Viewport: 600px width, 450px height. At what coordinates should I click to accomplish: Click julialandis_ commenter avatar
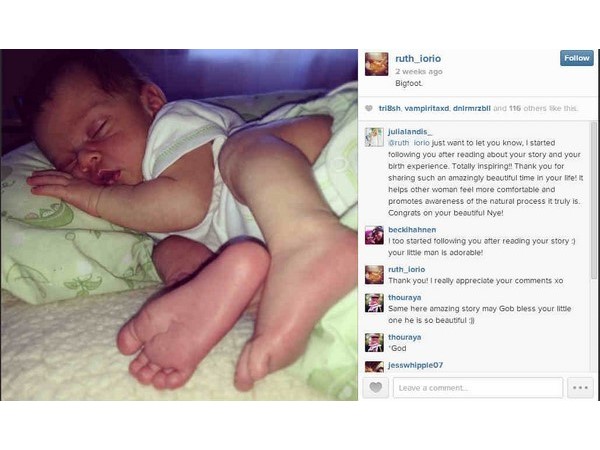[x=374, y=137]
